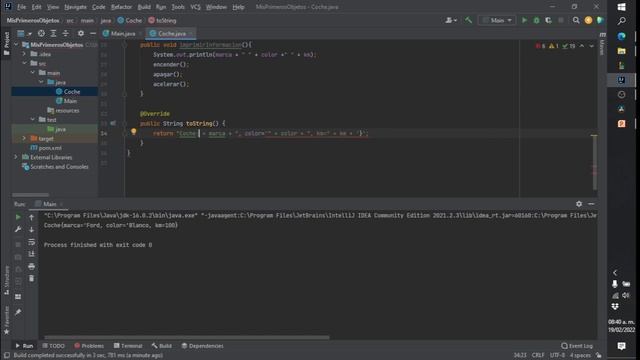Click the Run console horizontal scrollbar
Image resolution: width=640 pixels, height=360 pixels.
[x=187, y=338]
